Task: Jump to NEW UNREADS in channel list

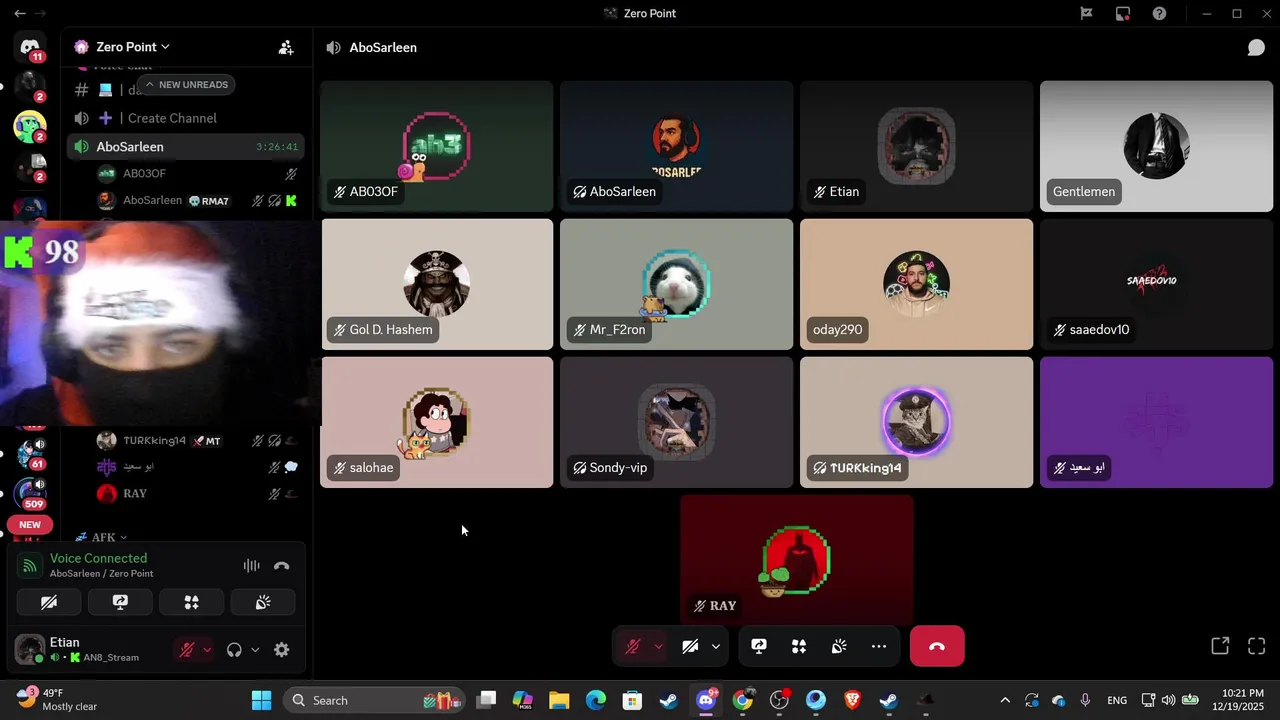Action: tap(186, 85)
